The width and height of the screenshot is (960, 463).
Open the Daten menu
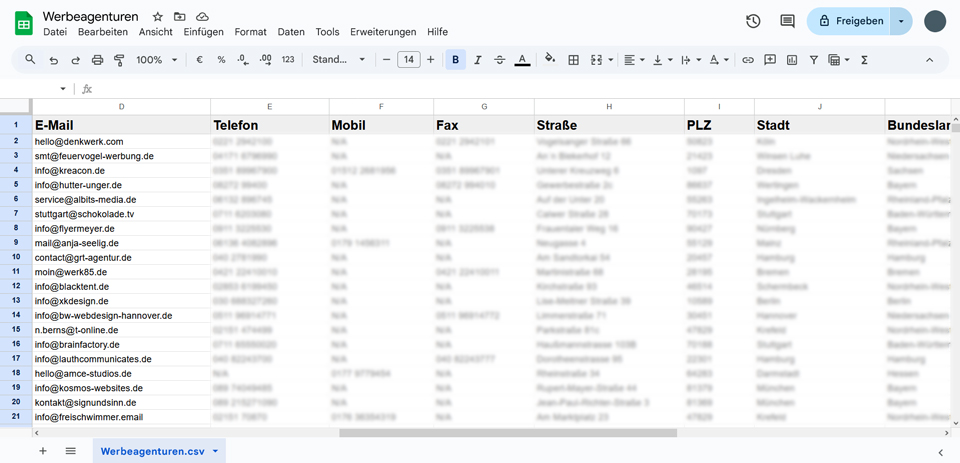pos(291,32)
